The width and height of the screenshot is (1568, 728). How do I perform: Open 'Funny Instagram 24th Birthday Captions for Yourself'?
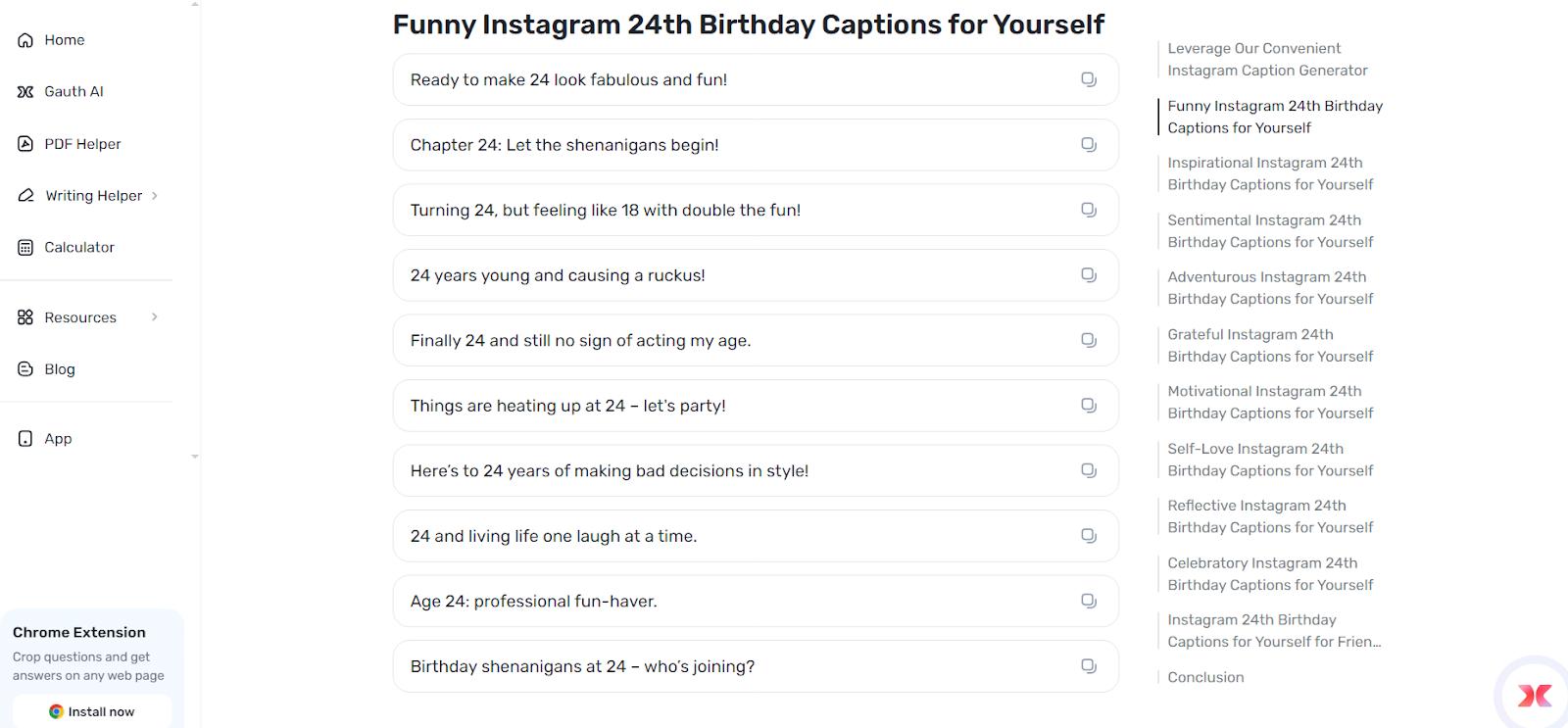click(x=1275, y=117)
